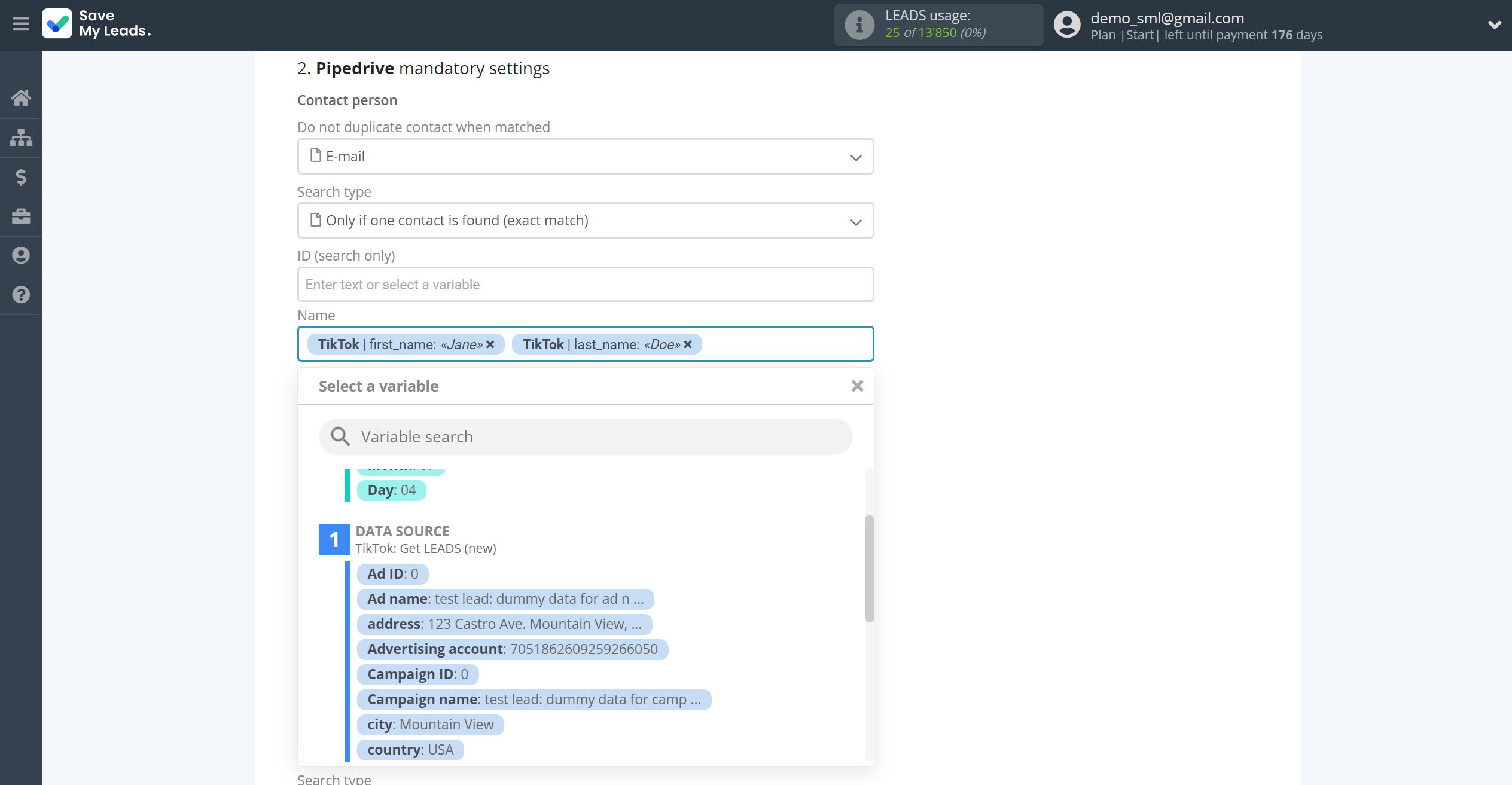
Task: Open the help question mark icon
Action: point(21,295)
